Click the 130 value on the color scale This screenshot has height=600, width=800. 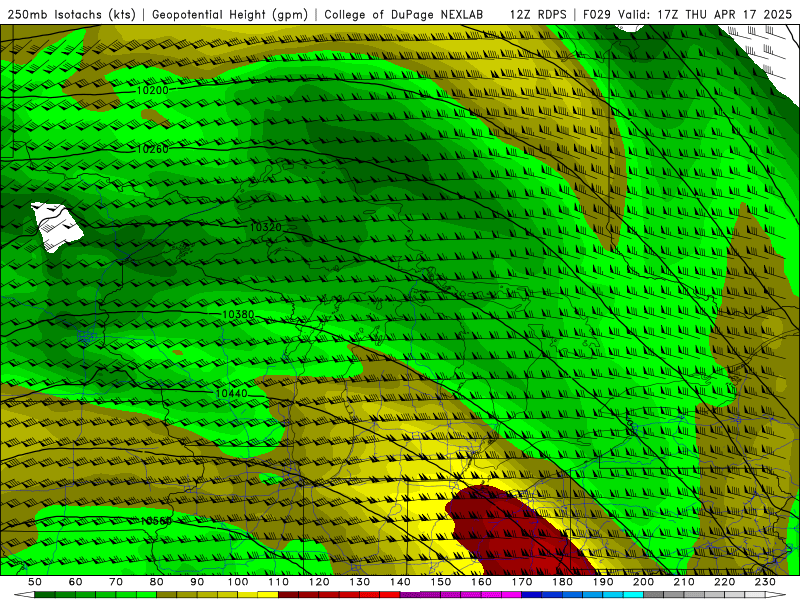(x=360, y=582)
